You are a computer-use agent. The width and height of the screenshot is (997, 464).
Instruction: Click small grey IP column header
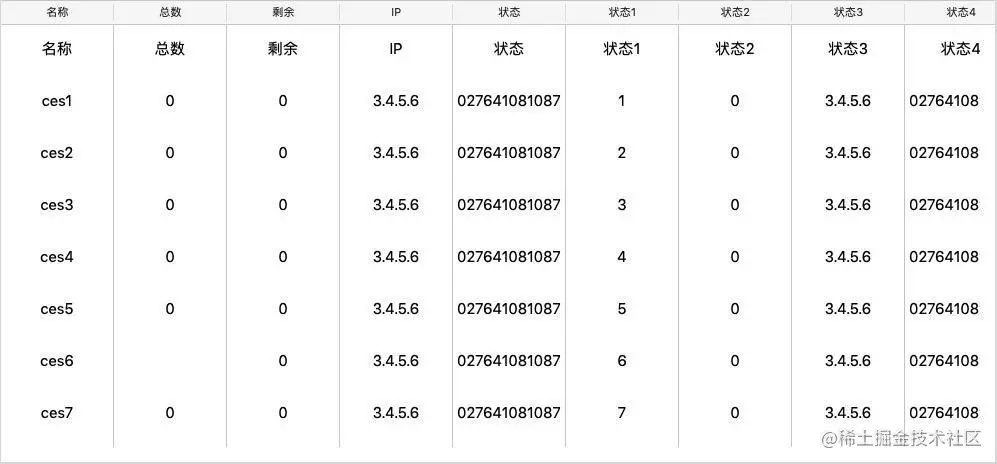coord(395,13)
